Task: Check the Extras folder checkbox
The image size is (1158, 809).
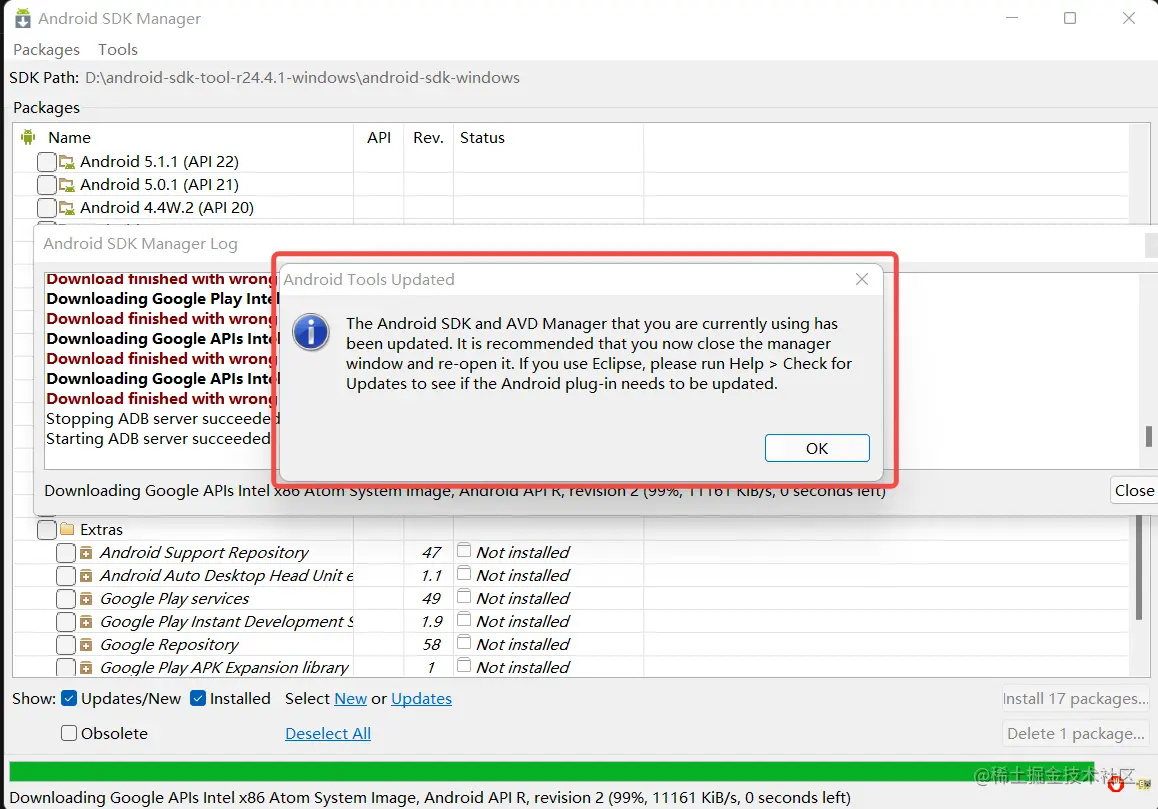Action: [x=47, y=530]
